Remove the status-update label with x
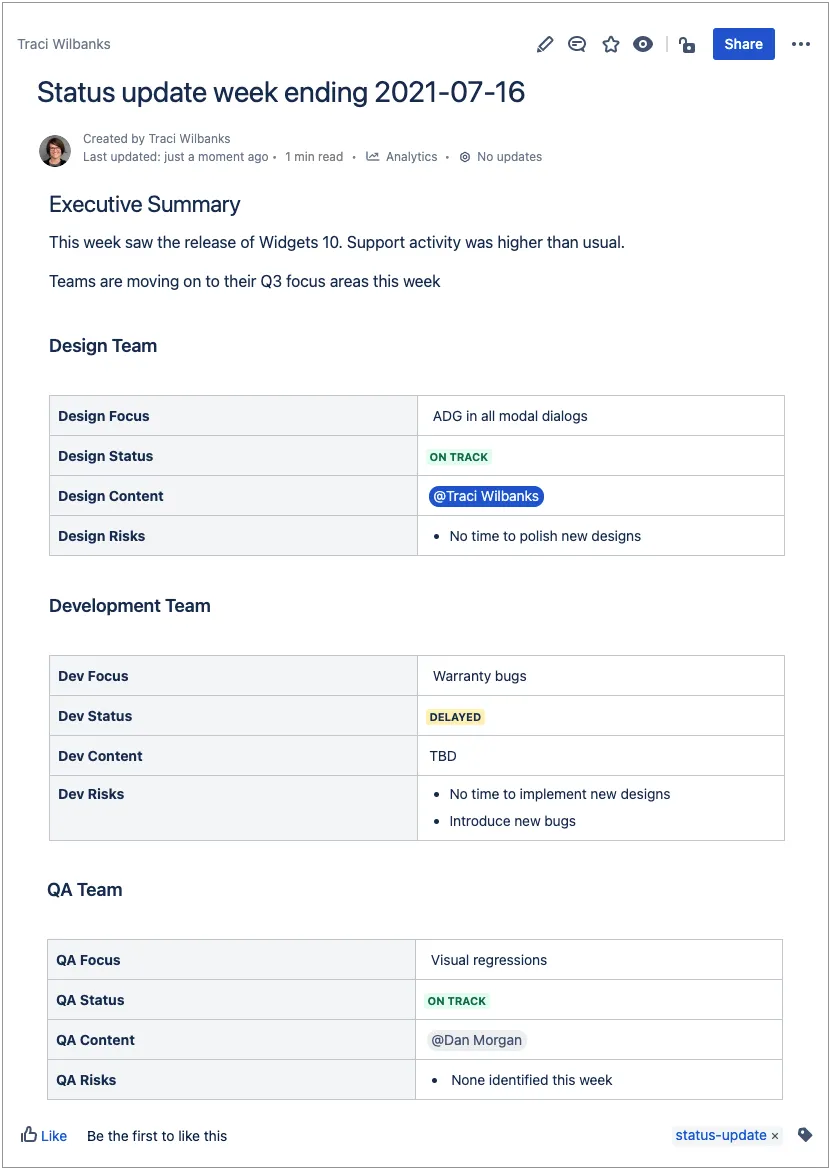The height and width of the screenshot is (1169, 830). click(775, 1136)
